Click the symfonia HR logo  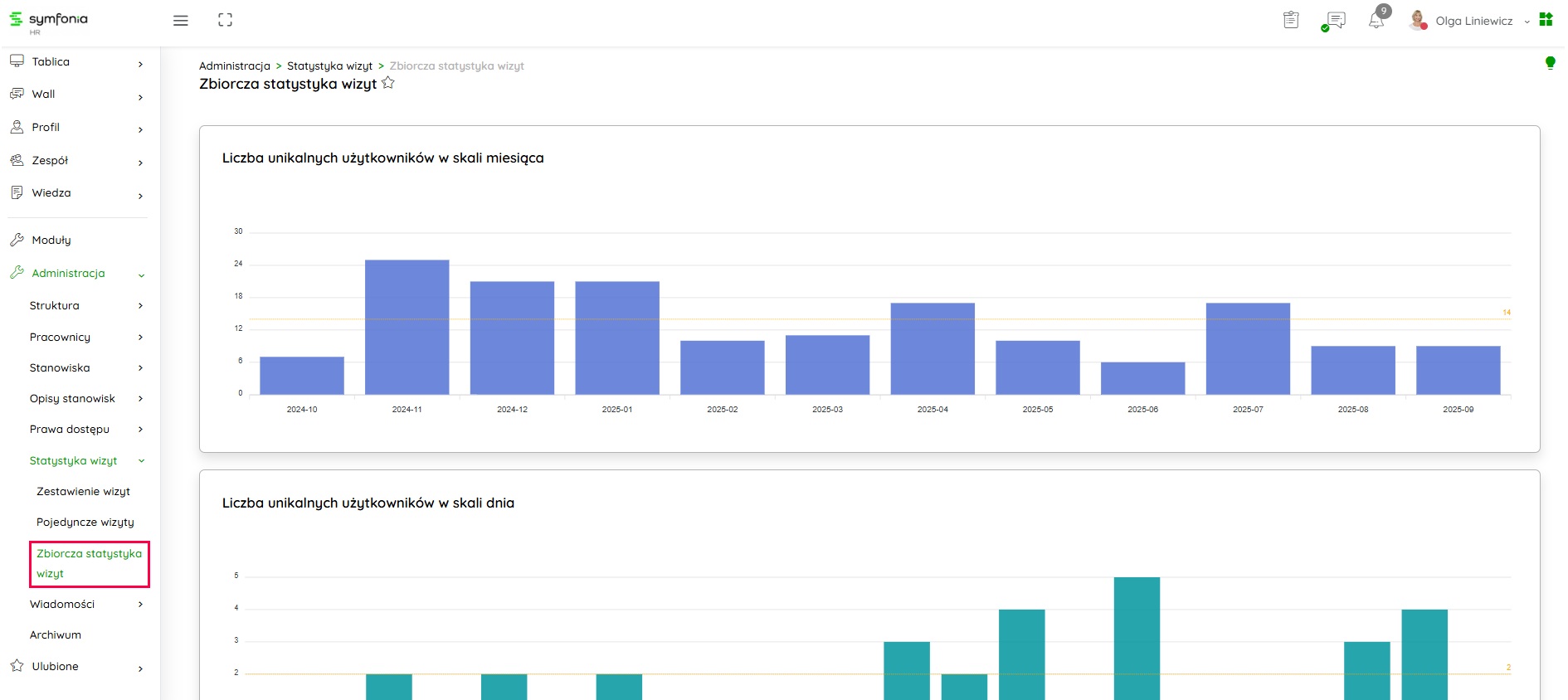click(x=49, y=21)
